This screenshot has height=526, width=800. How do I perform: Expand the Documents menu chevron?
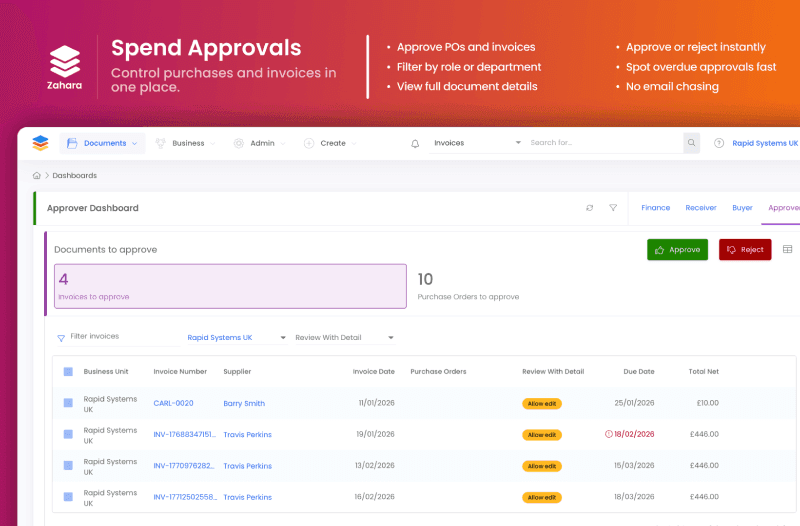pyautogui.click(x=135, y=144)
